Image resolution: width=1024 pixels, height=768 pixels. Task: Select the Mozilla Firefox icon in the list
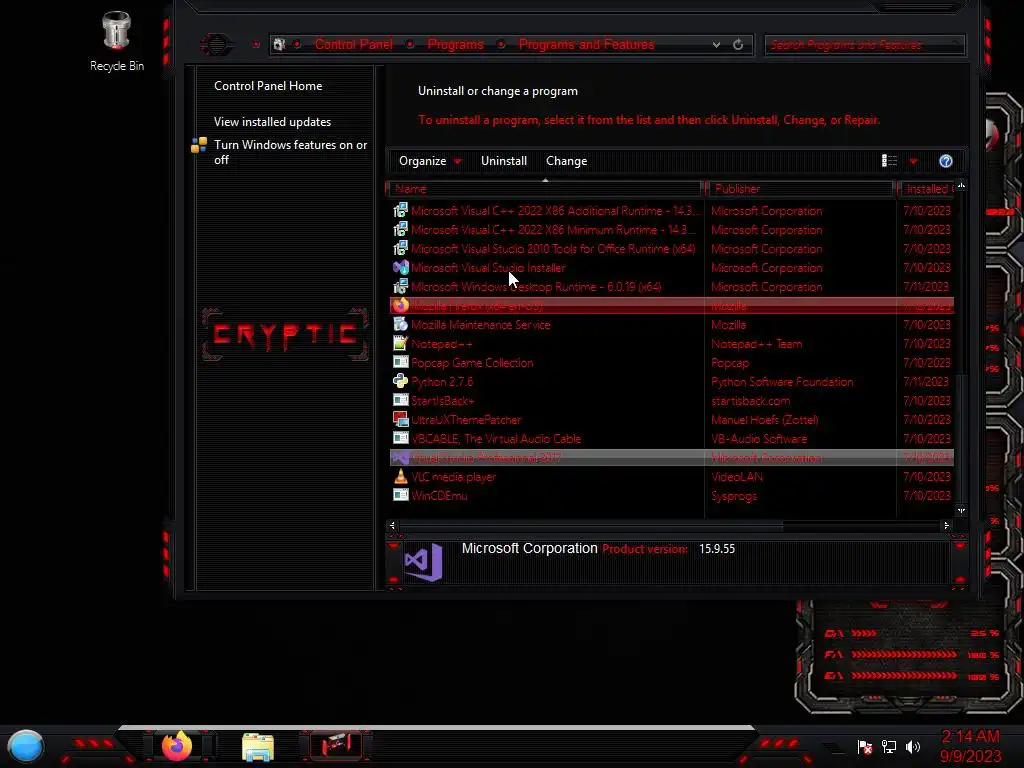pos(400,305)
